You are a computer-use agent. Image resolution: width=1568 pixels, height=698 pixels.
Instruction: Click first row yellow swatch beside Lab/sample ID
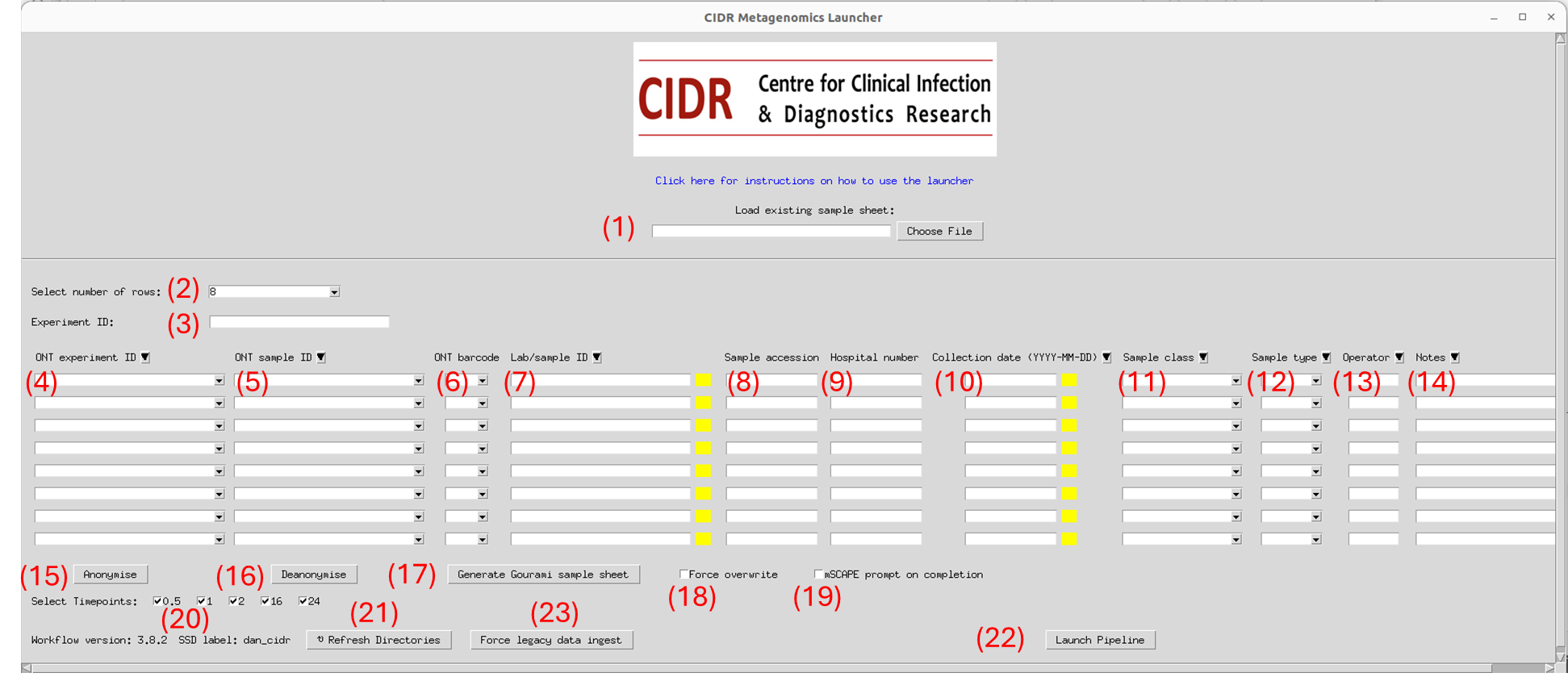point(703,380)
